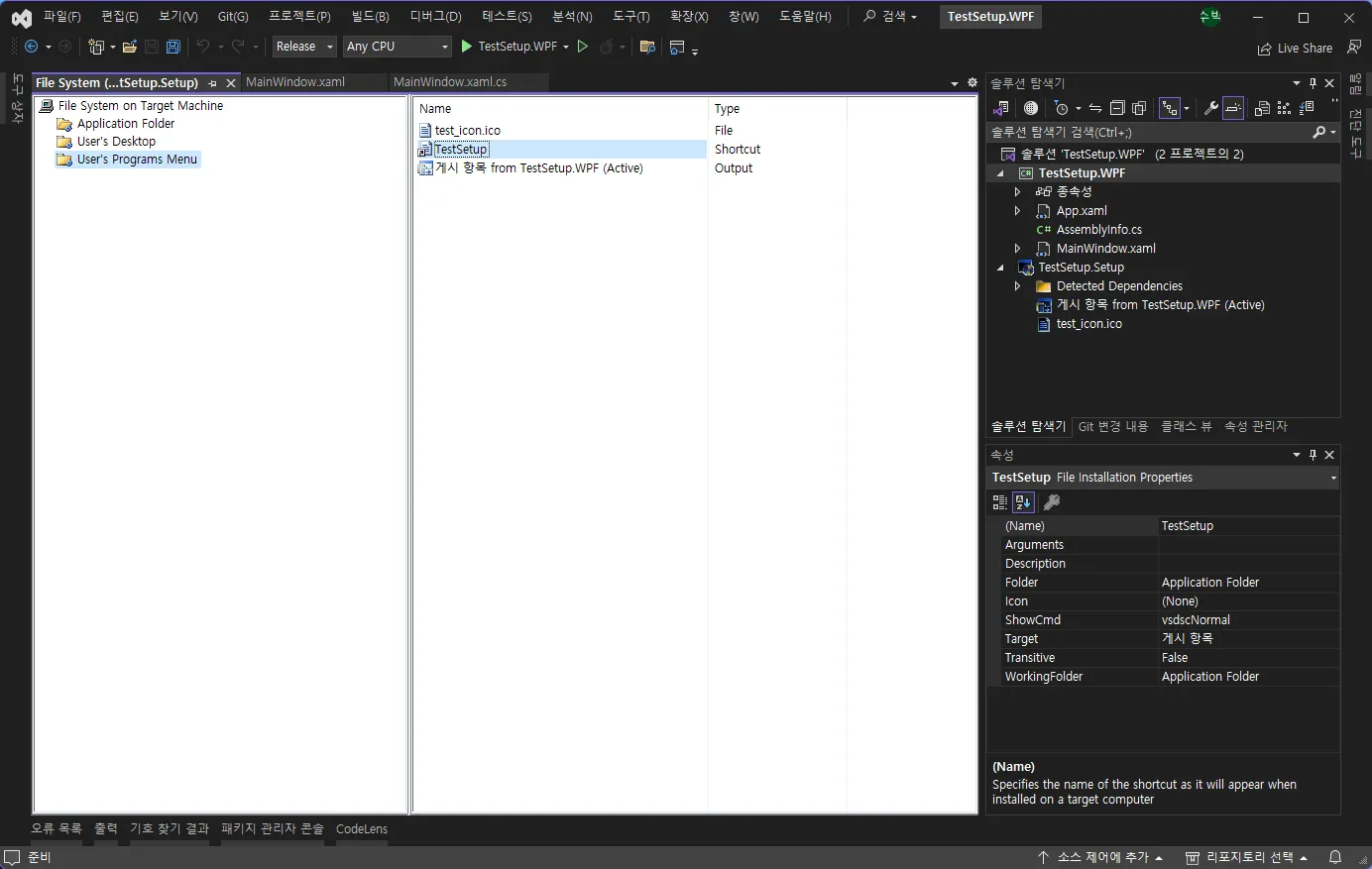
Task: Open the 파일(F) menu
Action: (x=62, y=17)
